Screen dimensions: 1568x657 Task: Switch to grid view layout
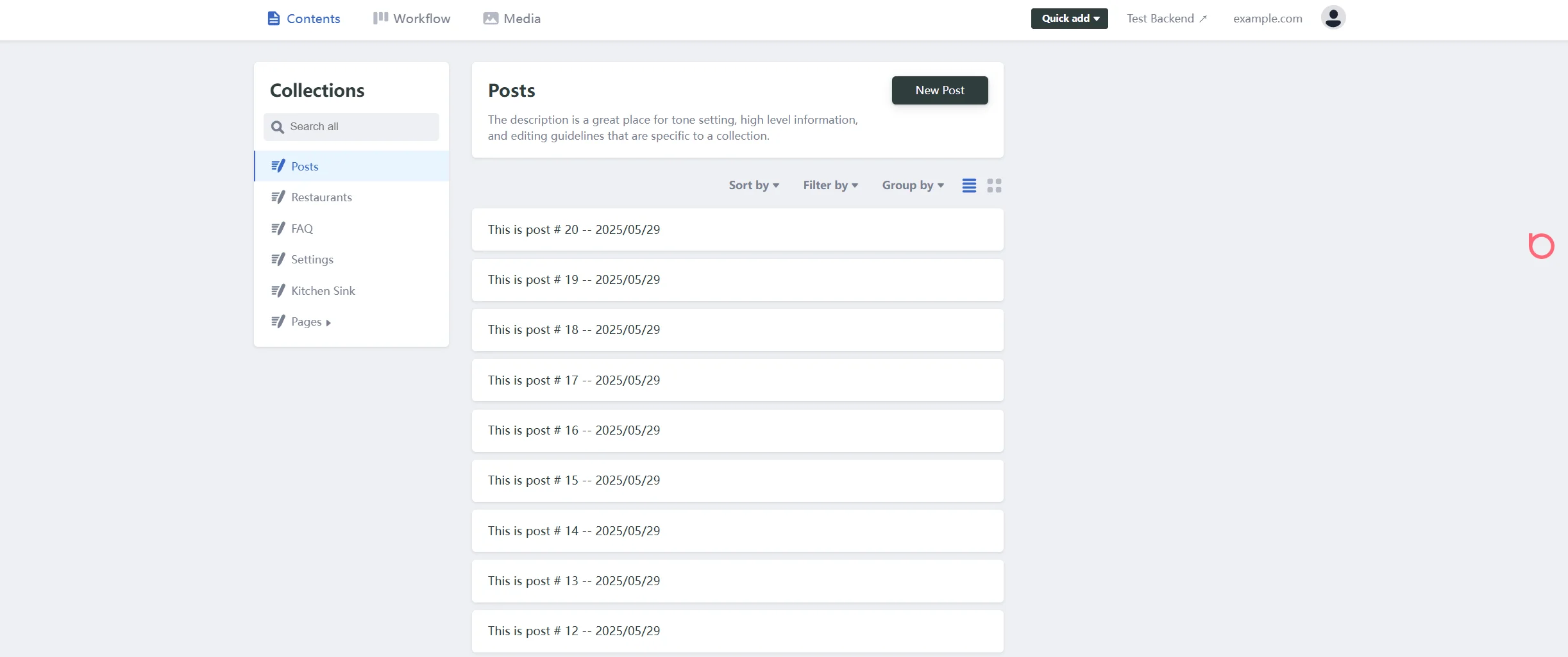tap(994, 185)
